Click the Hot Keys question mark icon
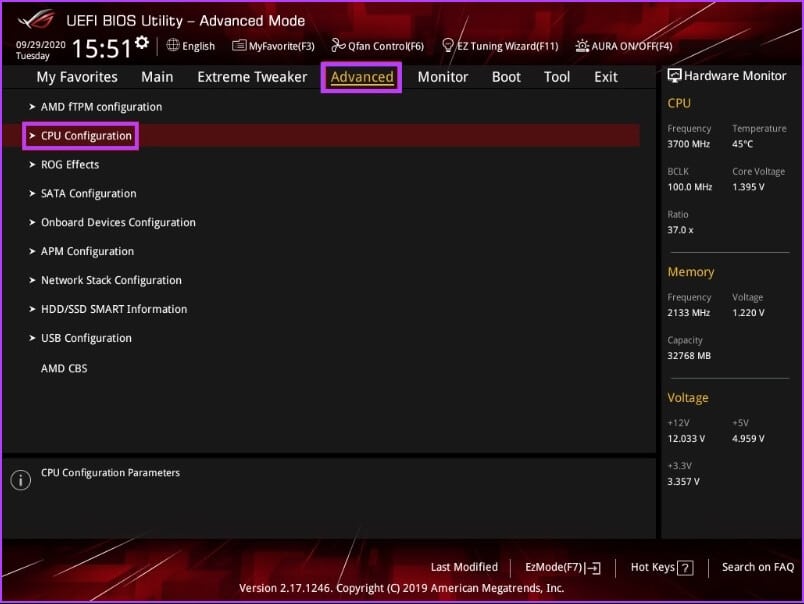The width and height of the screenshot is (804, 604). coord(685,568)
